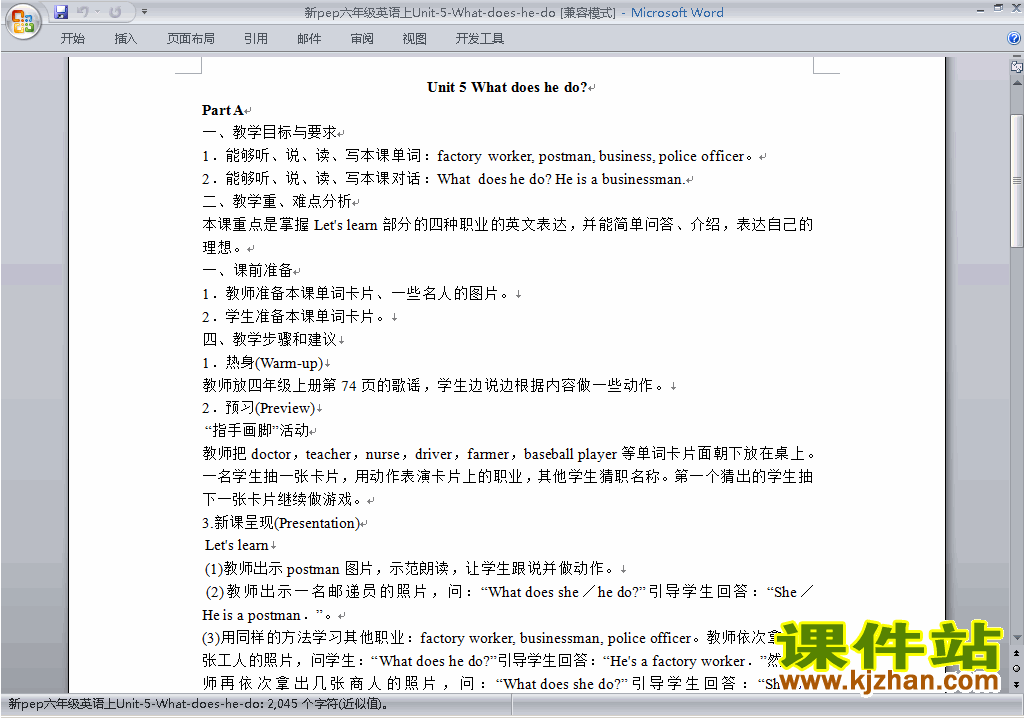Screen dimensions: 1024x718
Task: Click the words 'factory worker' in objective 1
Action: 485,156
